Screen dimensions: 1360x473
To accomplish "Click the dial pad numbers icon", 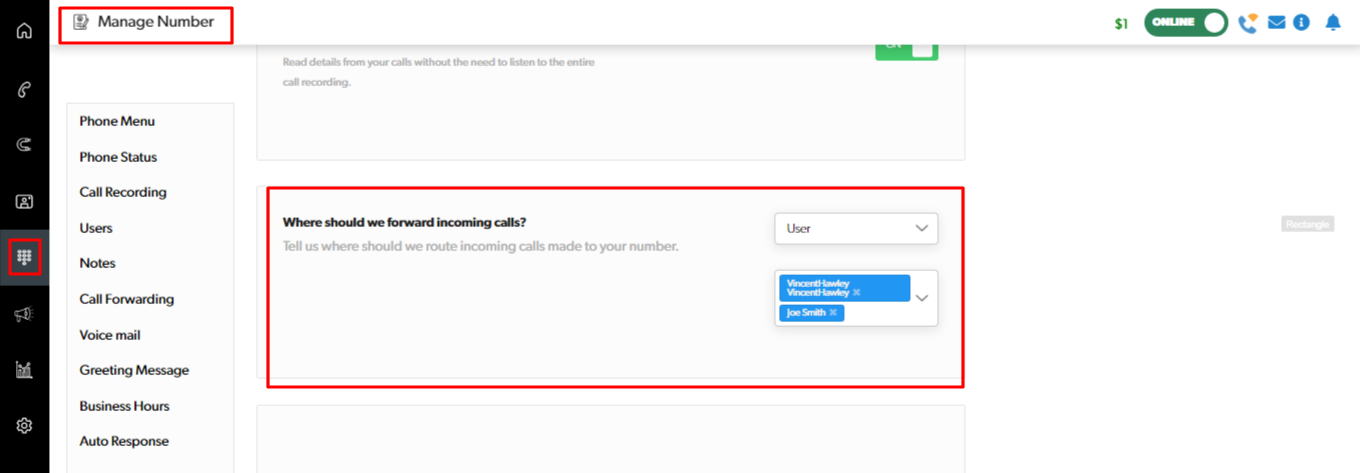I will click(x=24, y=257).
